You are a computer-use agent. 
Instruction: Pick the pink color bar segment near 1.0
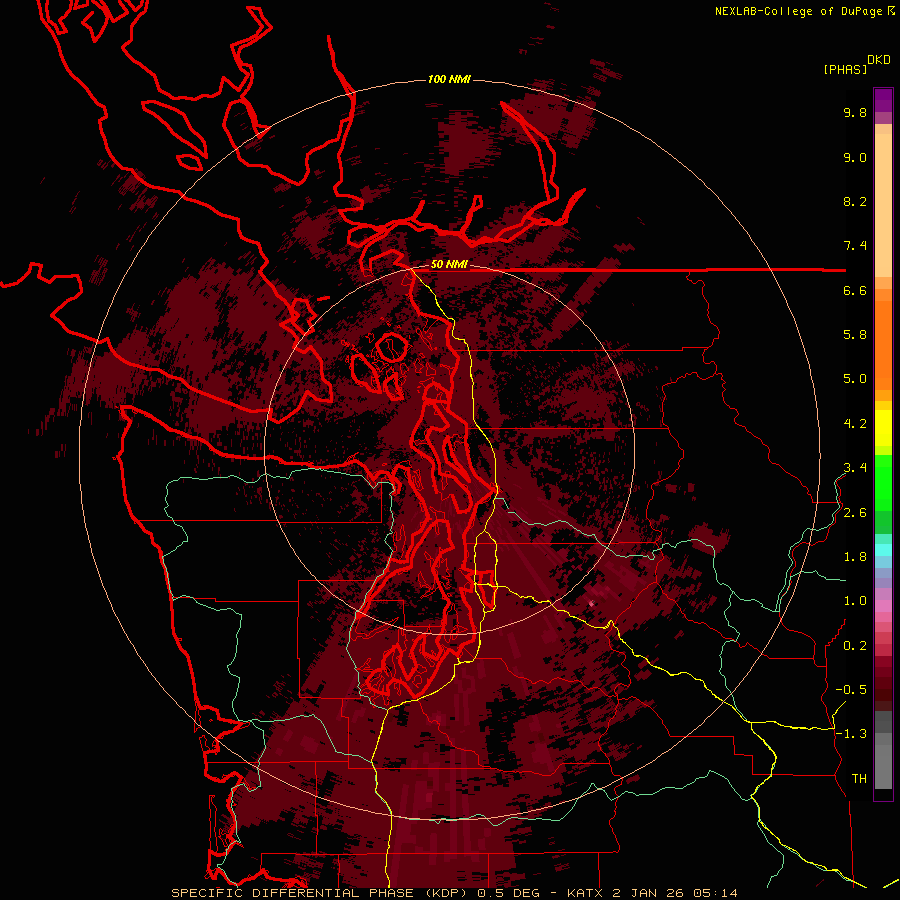point(883,606)
